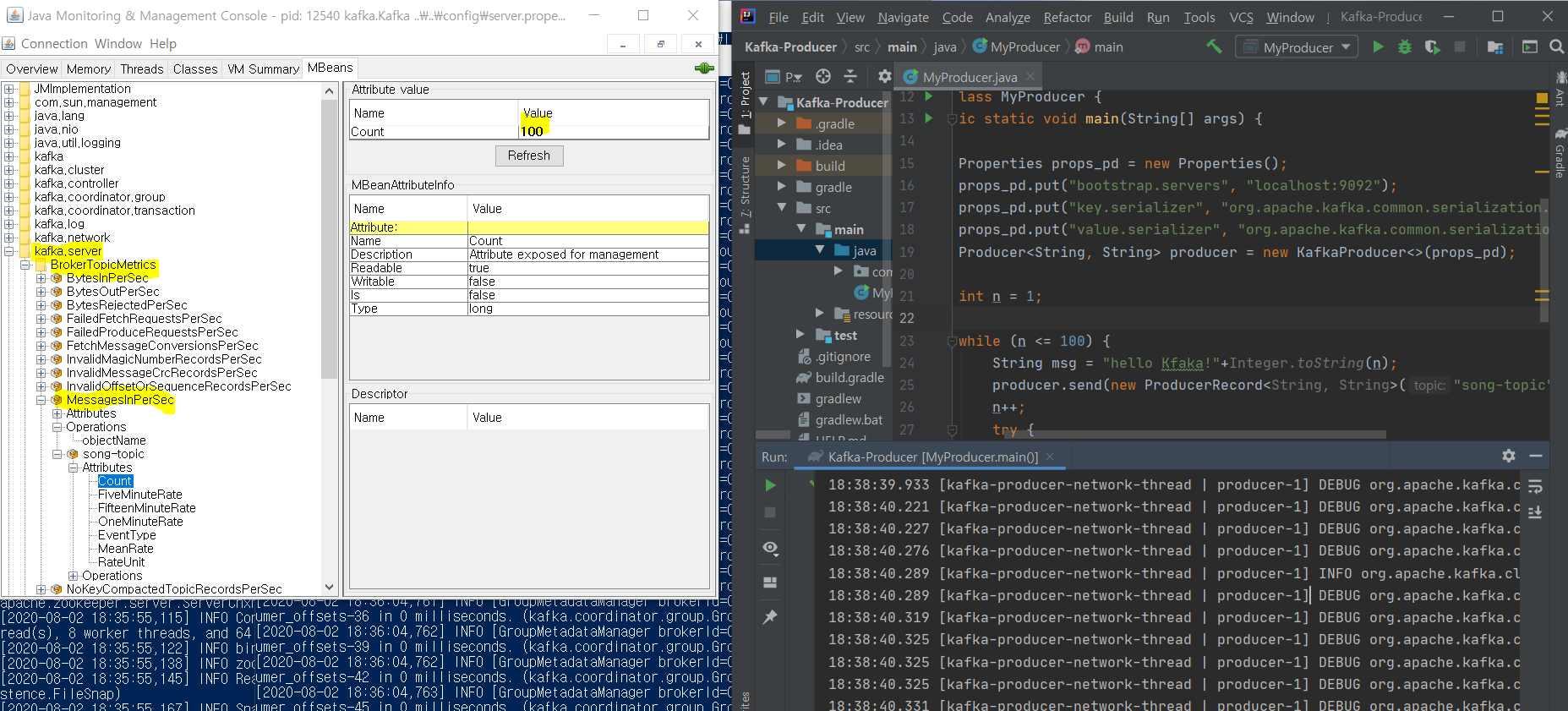Toggle scroll to end in Run console
The image size is (1568, 711).
coord(1535,512)
